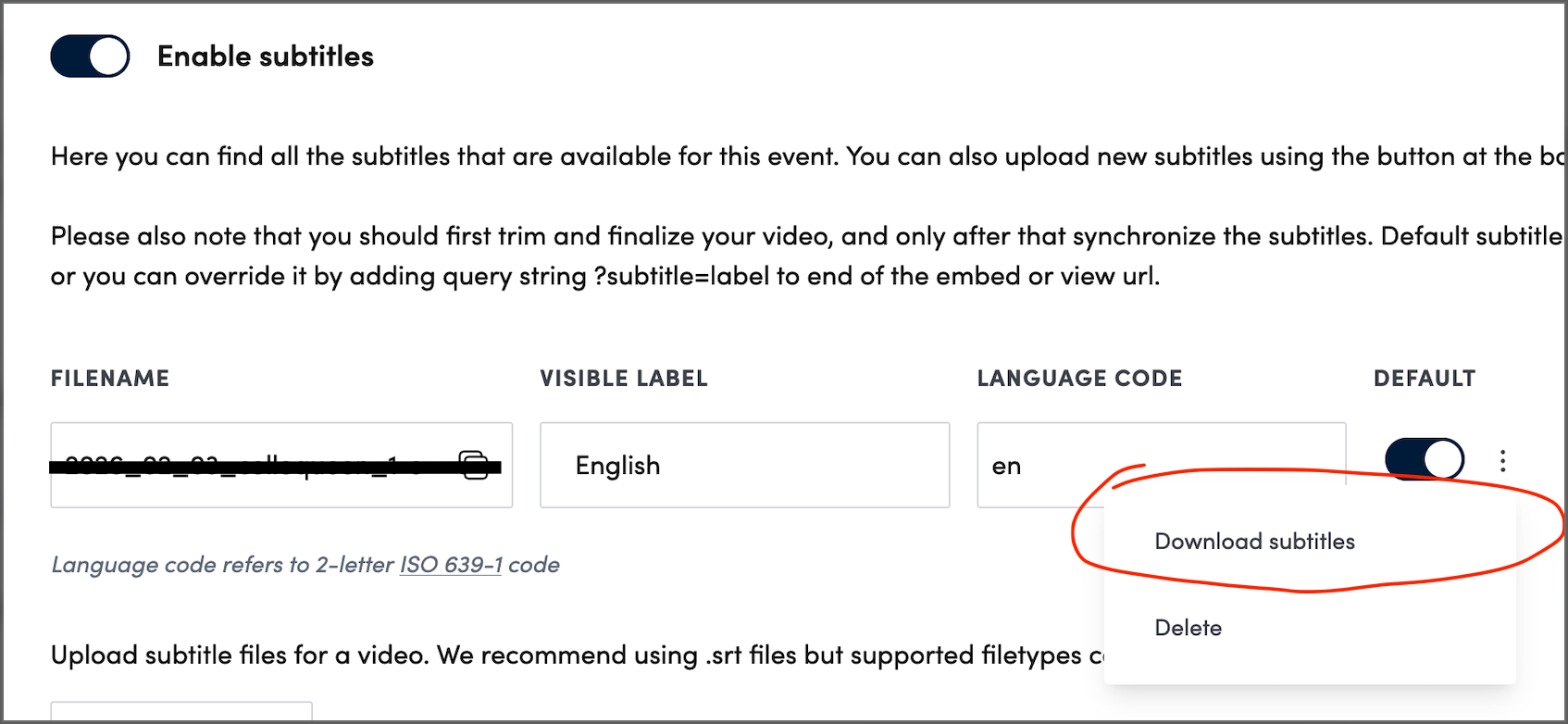Copy the filename using the copy icon
The width and height of the screenshot is (1568, 724).
(475, 465)
